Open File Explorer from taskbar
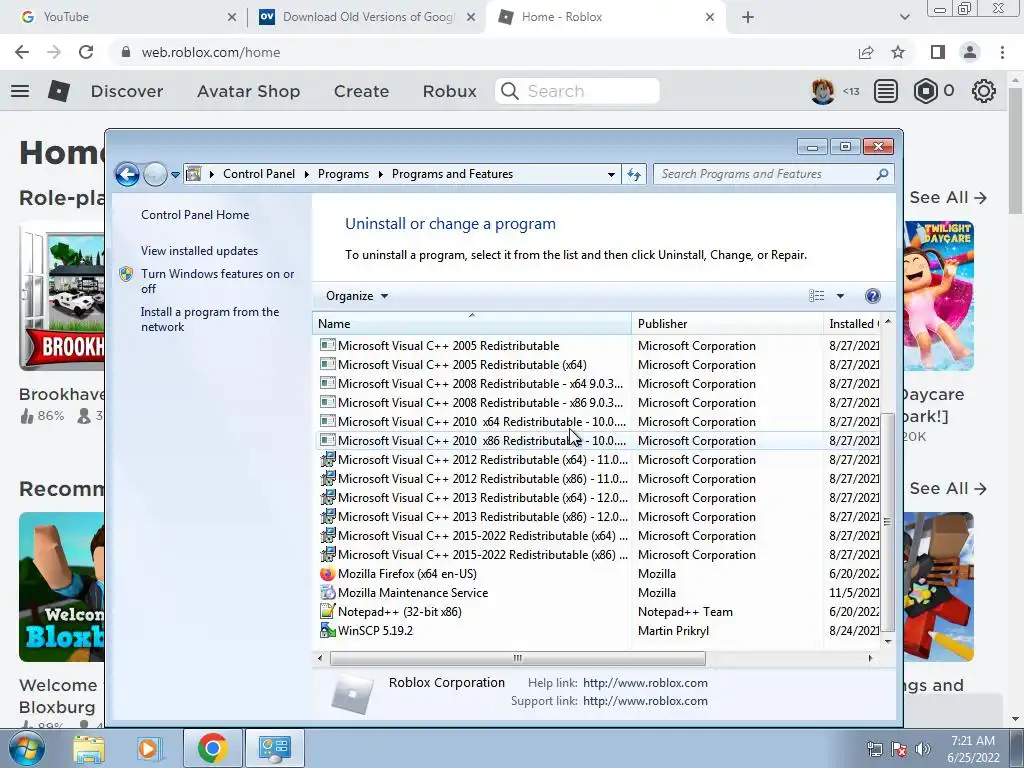This screenshot has height=768, width=1024. point(89,749)
